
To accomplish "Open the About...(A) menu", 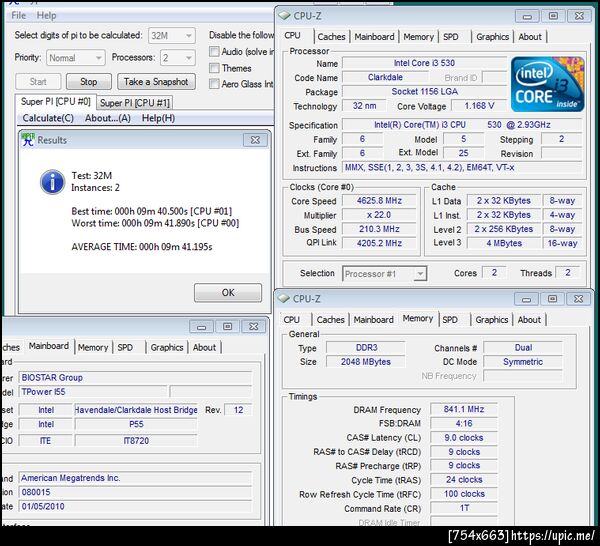I will 108,118.
